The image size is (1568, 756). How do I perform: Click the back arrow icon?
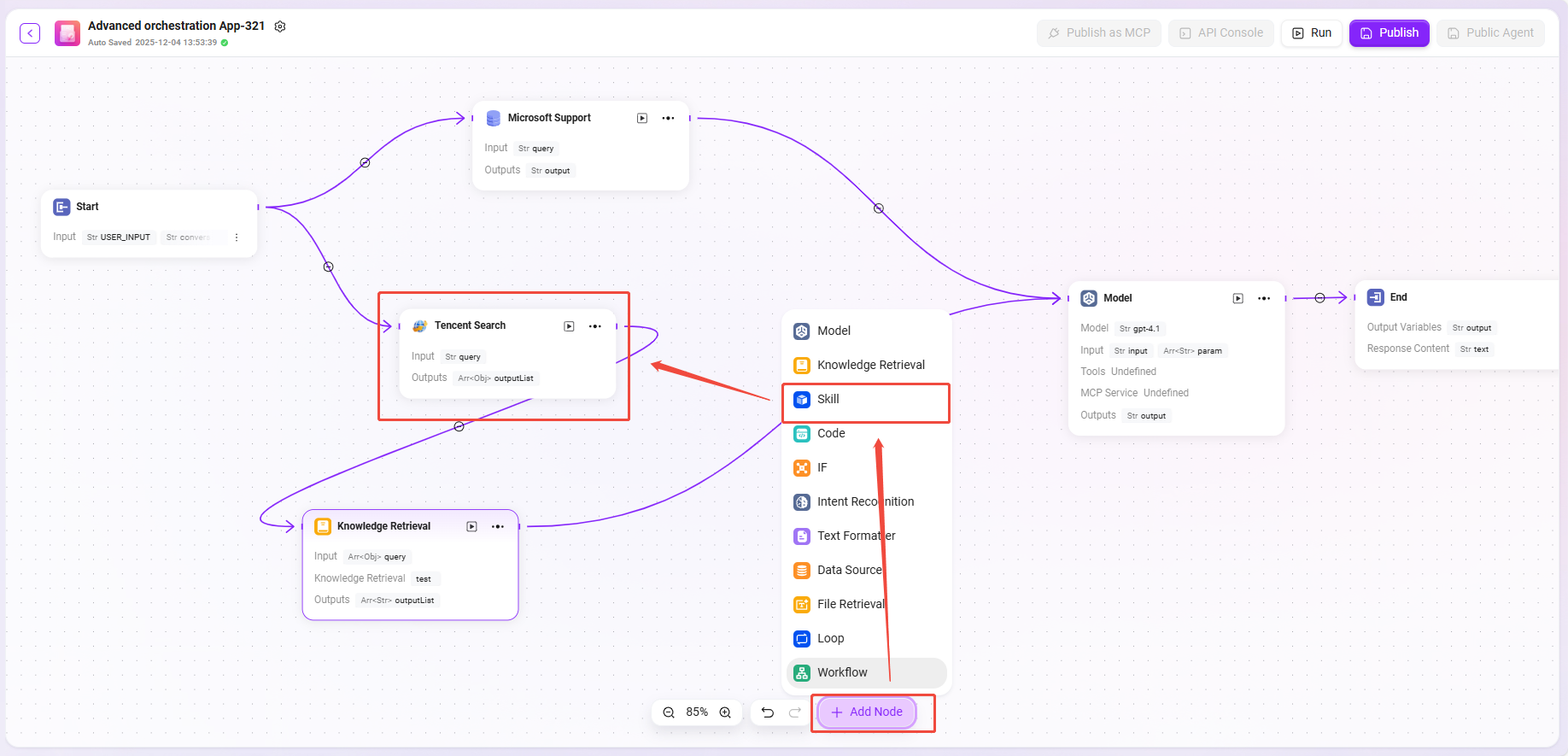[30, 33]
